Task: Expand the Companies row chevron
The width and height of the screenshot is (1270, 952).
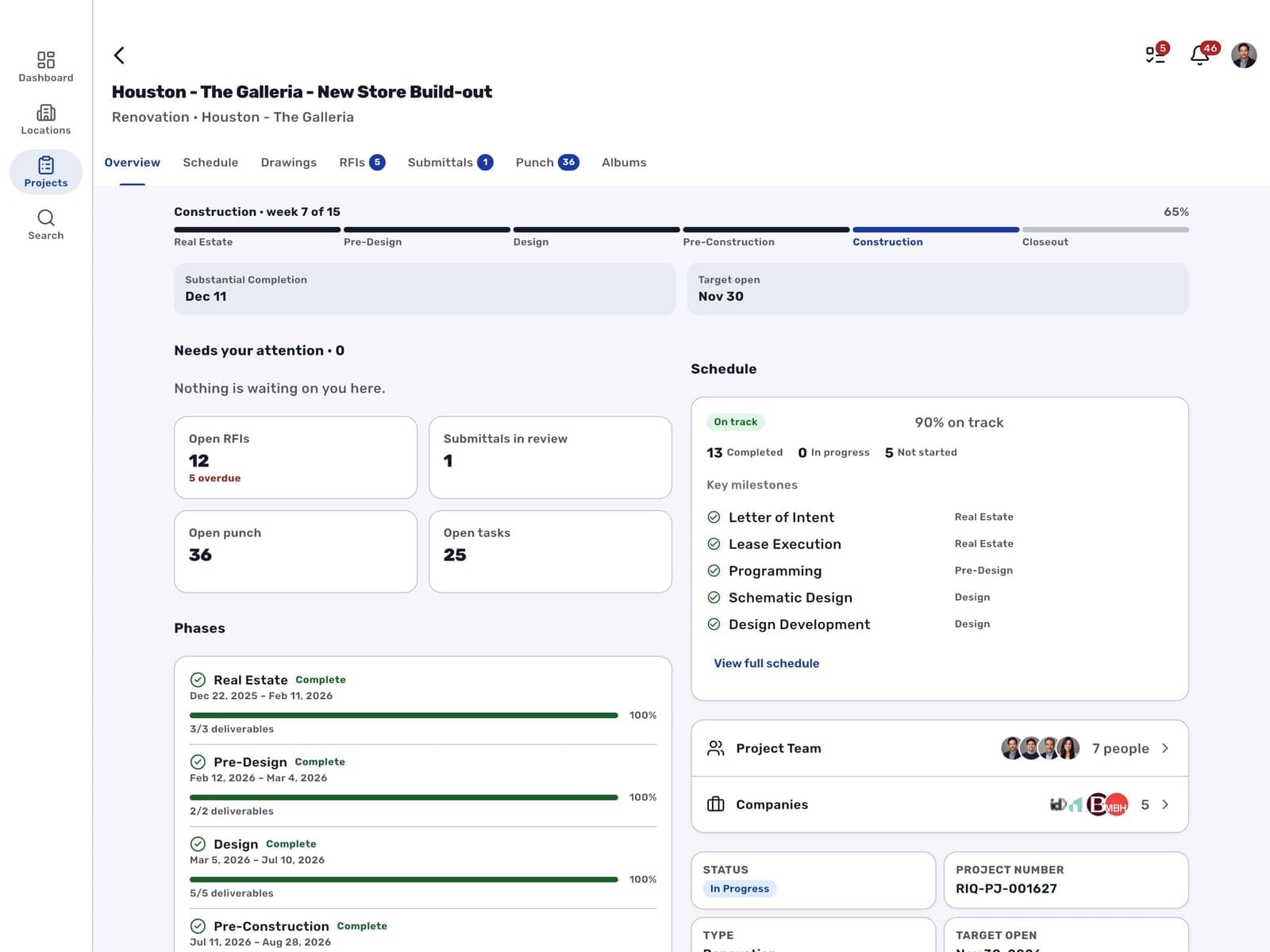Action: pos(1165,804)
